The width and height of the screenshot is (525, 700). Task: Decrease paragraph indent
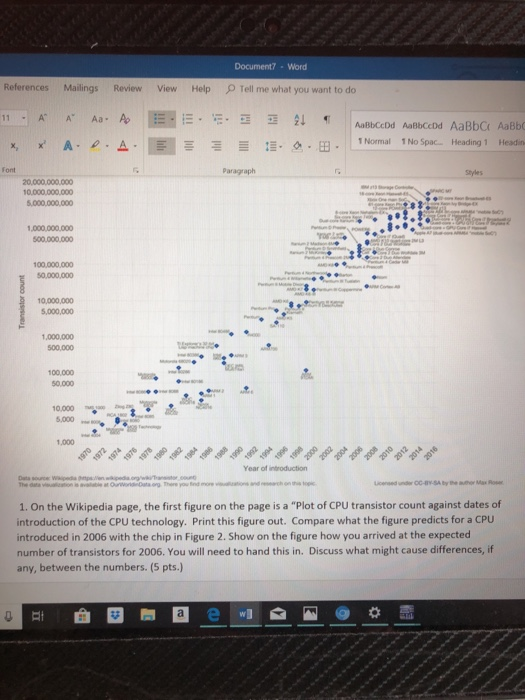click(246, 120)
